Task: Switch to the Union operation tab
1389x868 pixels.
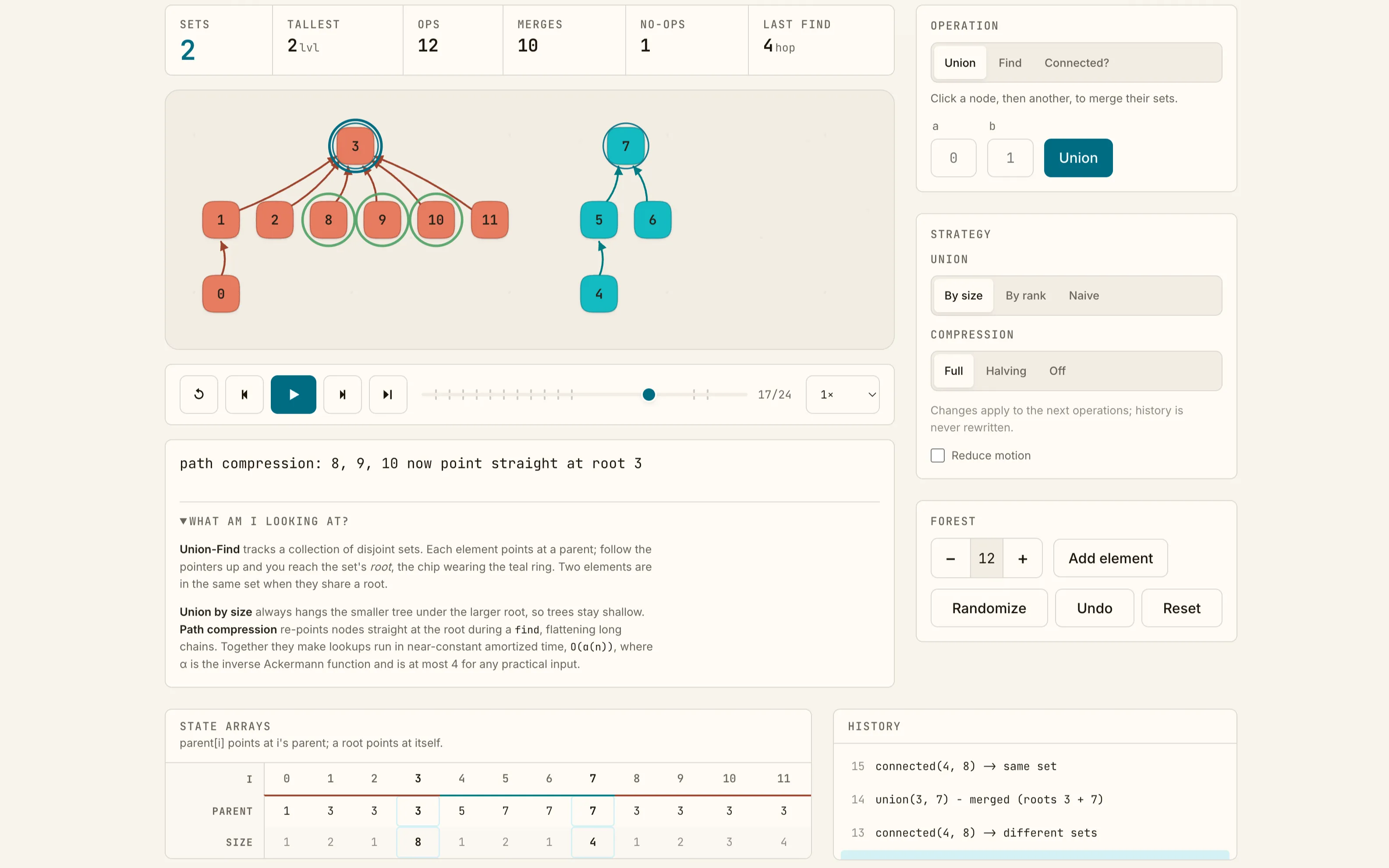Action: [960, 63]
